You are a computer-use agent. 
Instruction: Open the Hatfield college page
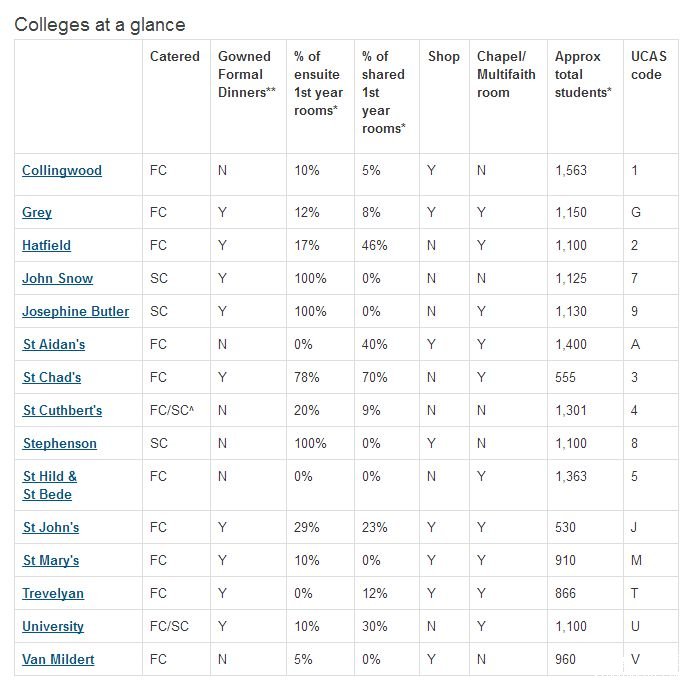point(47,245)
